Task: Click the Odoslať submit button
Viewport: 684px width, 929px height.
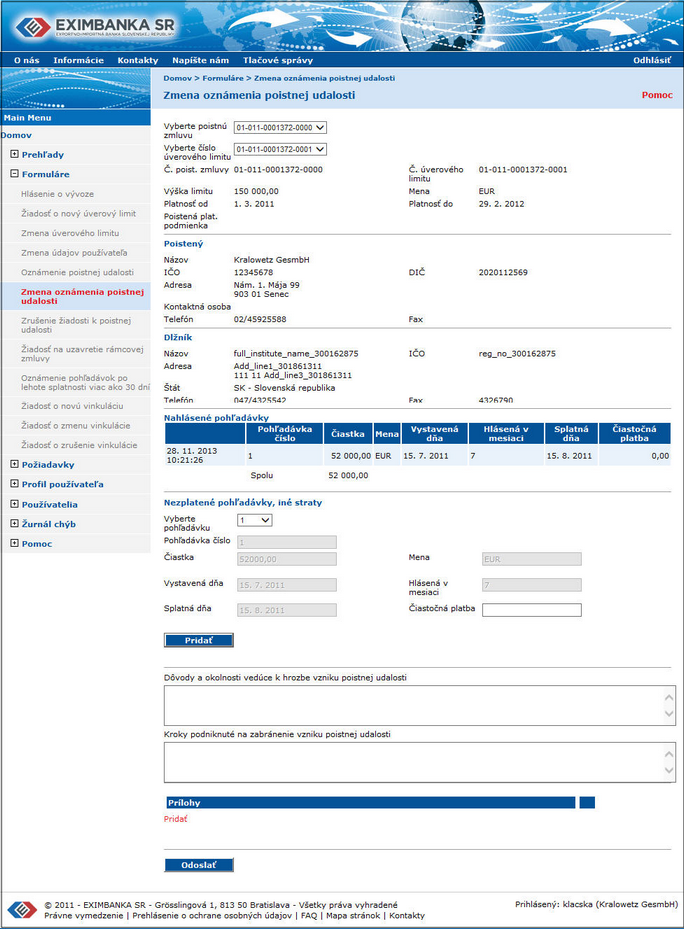Action: pos(199,865)
